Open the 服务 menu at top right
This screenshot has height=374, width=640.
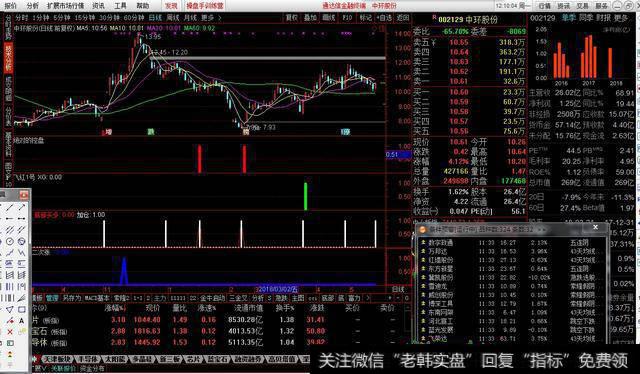pos(601,6)
